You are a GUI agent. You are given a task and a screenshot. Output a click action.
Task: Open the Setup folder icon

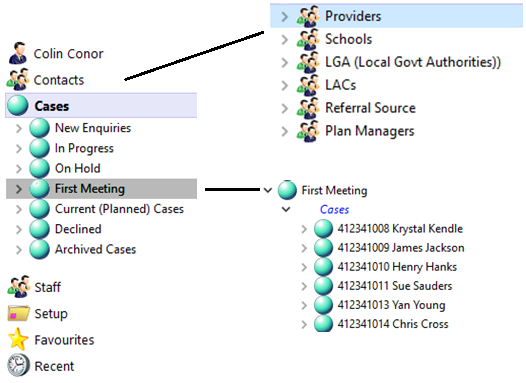[18, 313]
